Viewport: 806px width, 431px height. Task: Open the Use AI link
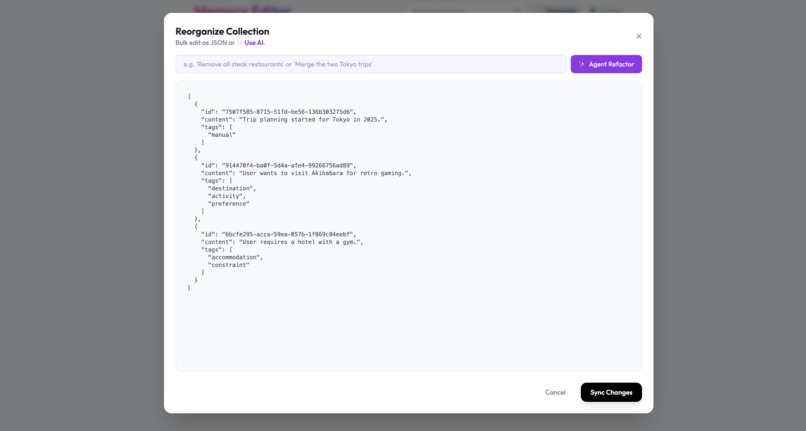click(x=254, y=43)
